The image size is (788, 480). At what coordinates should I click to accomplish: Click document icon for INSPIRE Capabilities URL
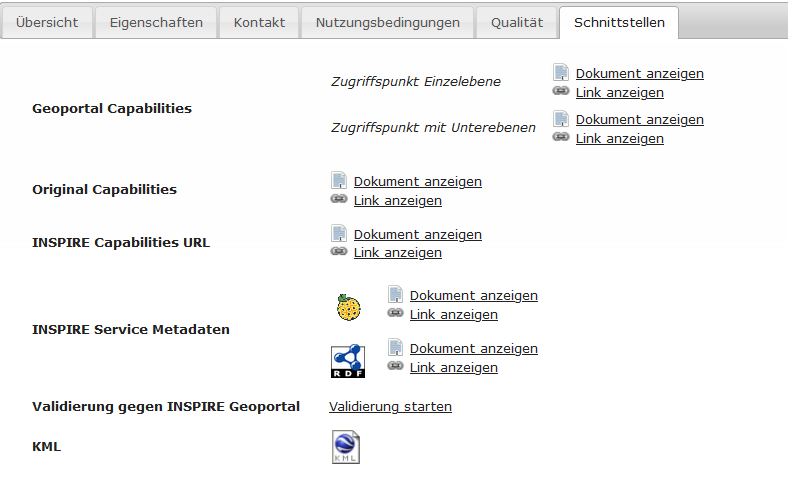pyautogui.click(x=339, y=233)
